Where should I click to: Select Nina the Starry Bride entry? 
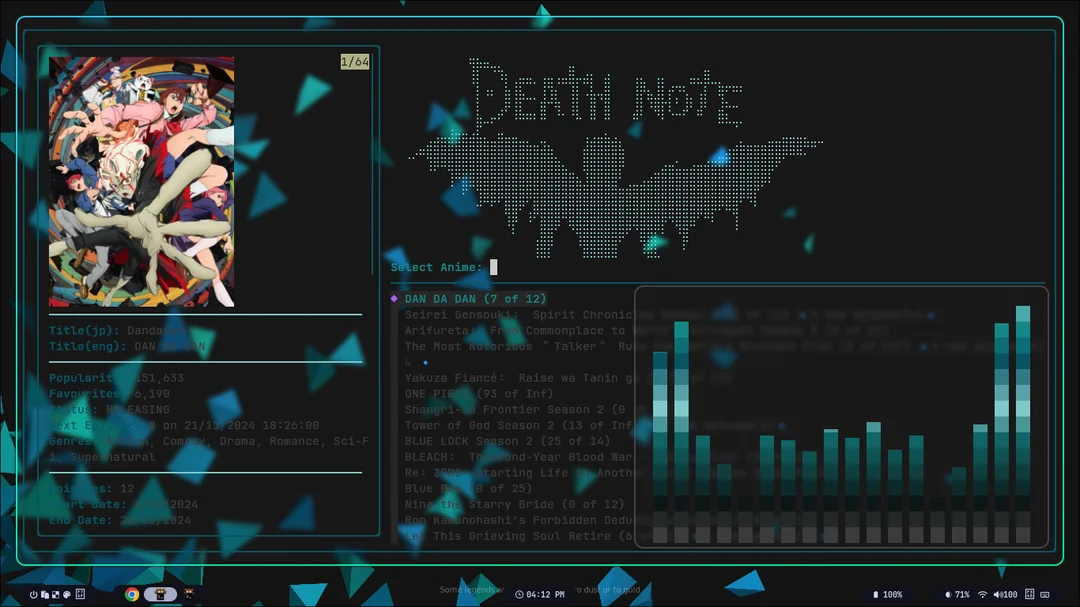click(515, 504)
